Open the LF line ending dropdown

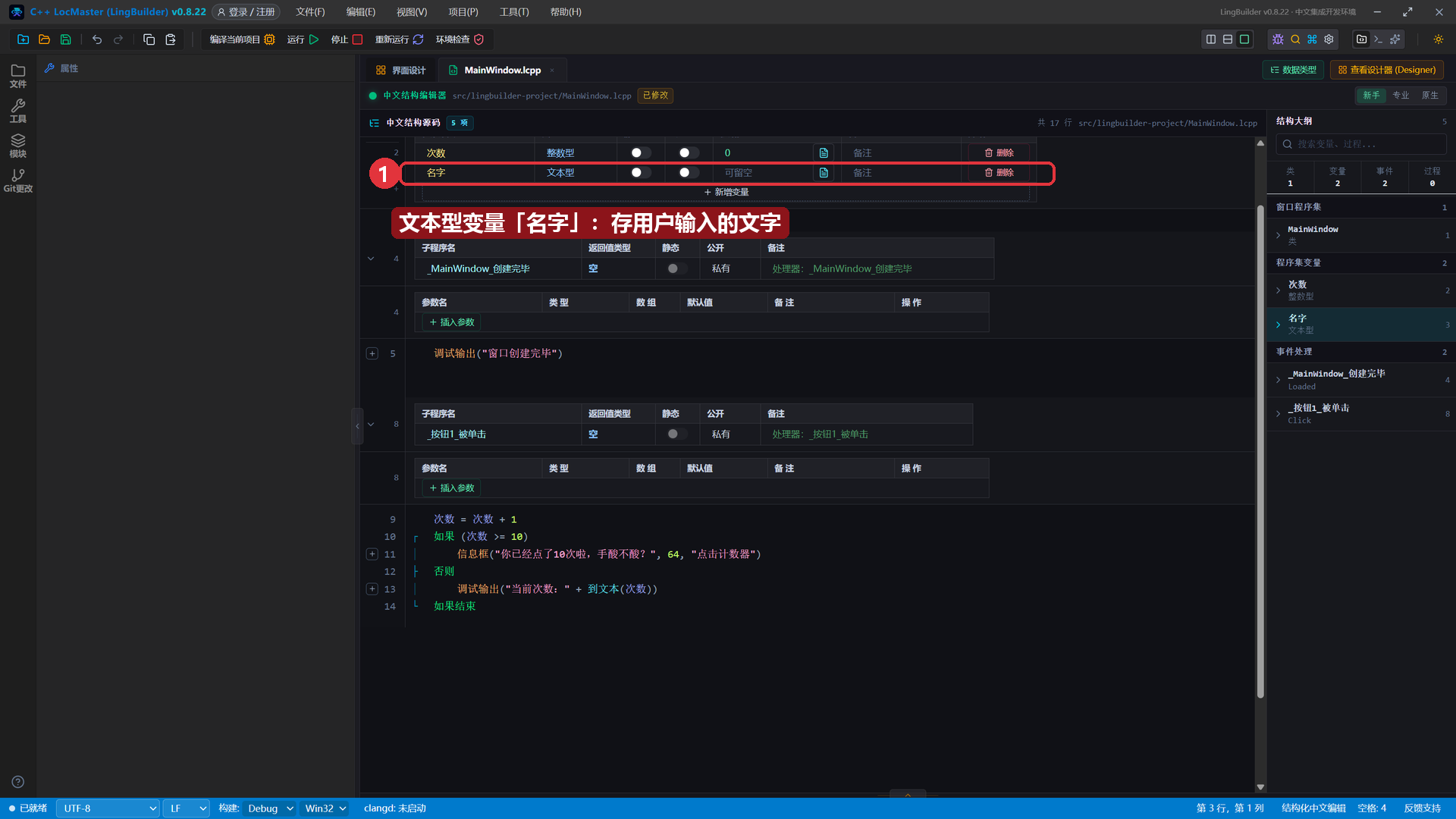tap(187, 808)
